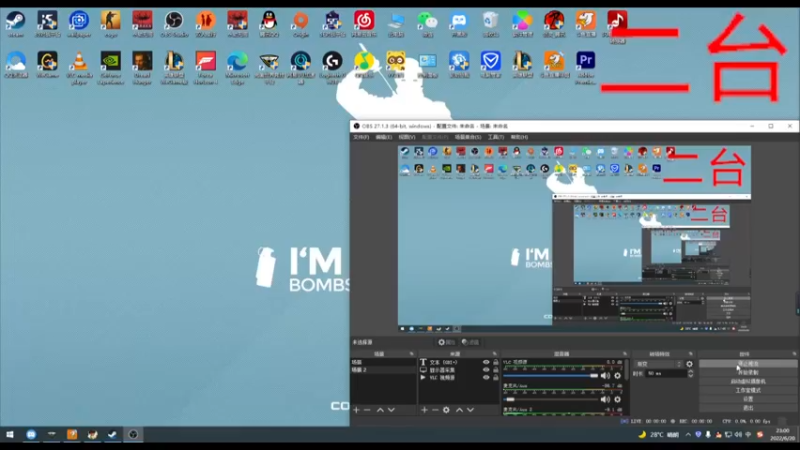Mute the first 麦克风/Aux channel
Image resolution: width=800 pixels, height=450 pixels.
(606, 399)
